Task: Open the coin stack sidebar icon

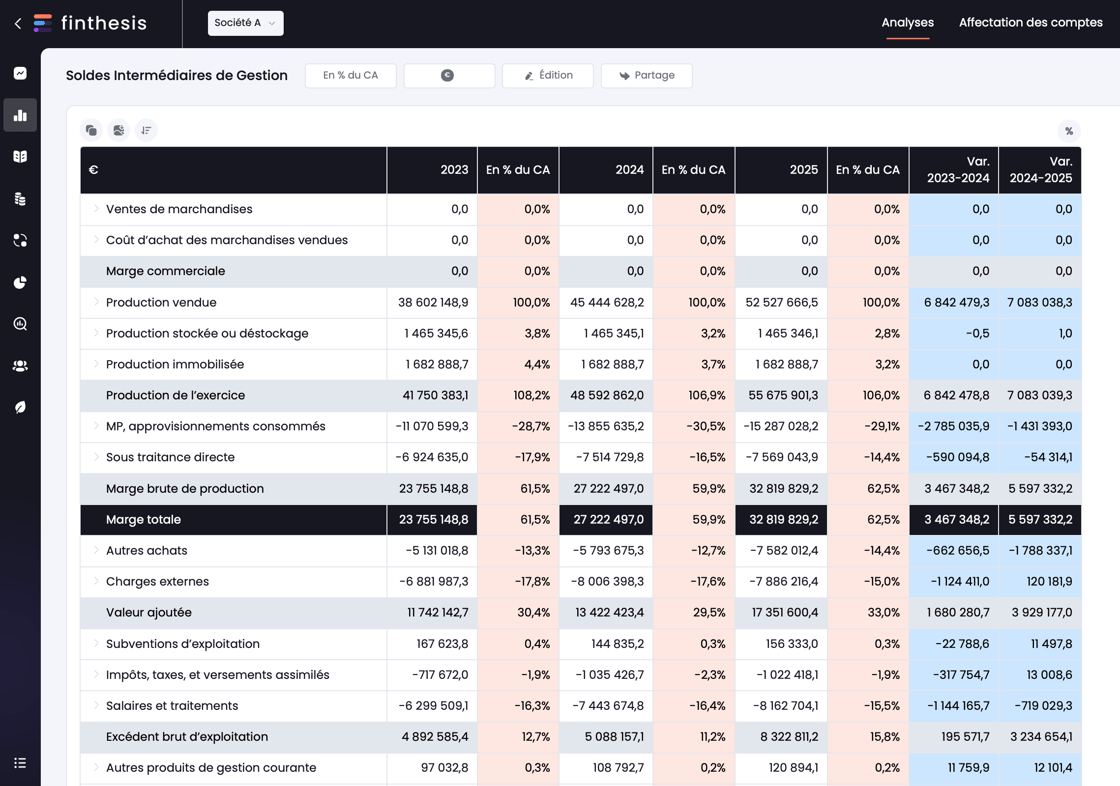Action: click(20, 199)
